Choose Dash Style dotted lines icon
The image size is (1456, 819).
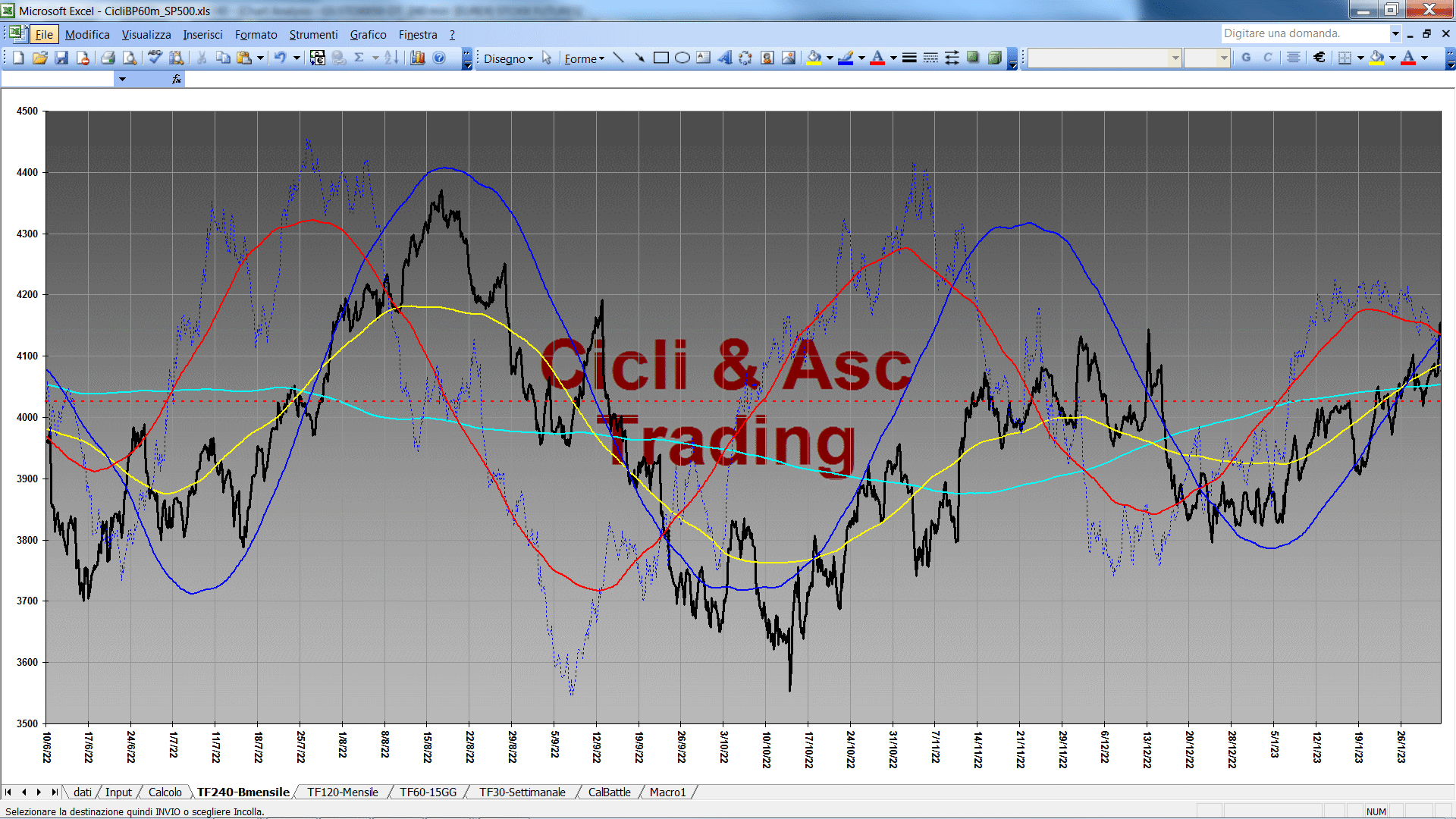(x=930, y=58)
